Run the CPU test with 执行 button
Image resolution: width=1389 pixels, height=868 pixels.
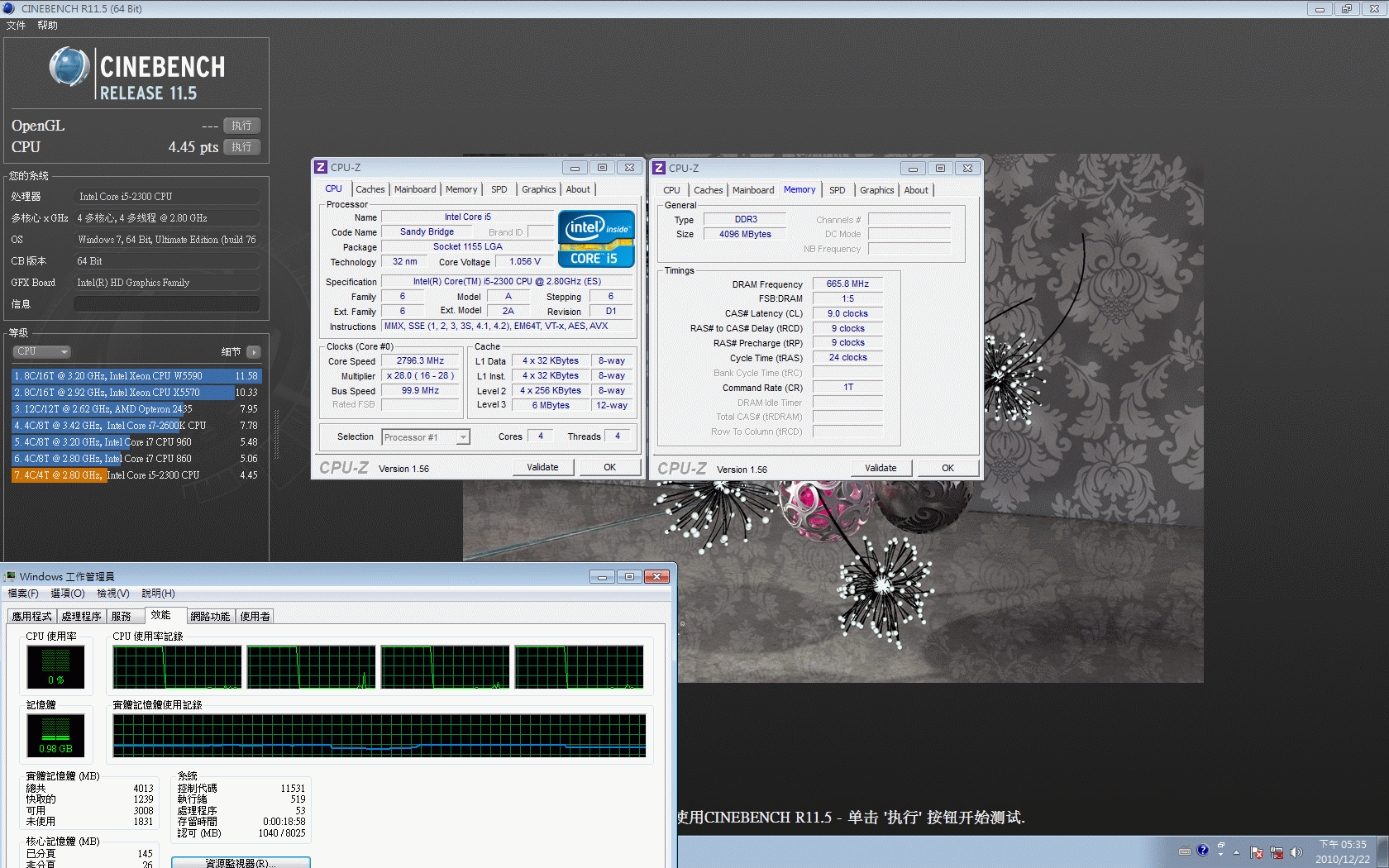point(241,147)
